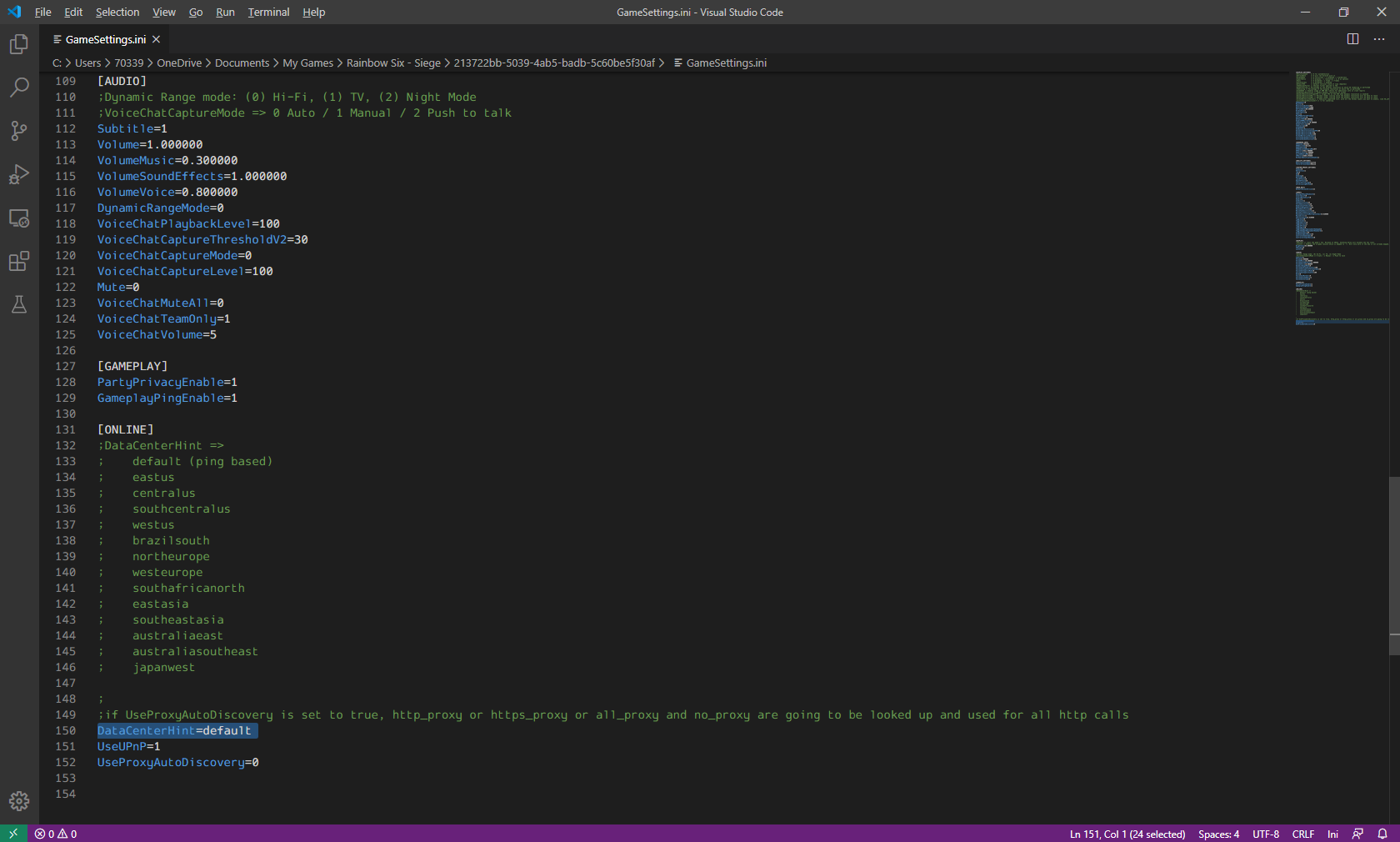The width and height of the screenshot is (1400, 842).
Task: Click the minimap code overview
Action: coord(1342,198)
